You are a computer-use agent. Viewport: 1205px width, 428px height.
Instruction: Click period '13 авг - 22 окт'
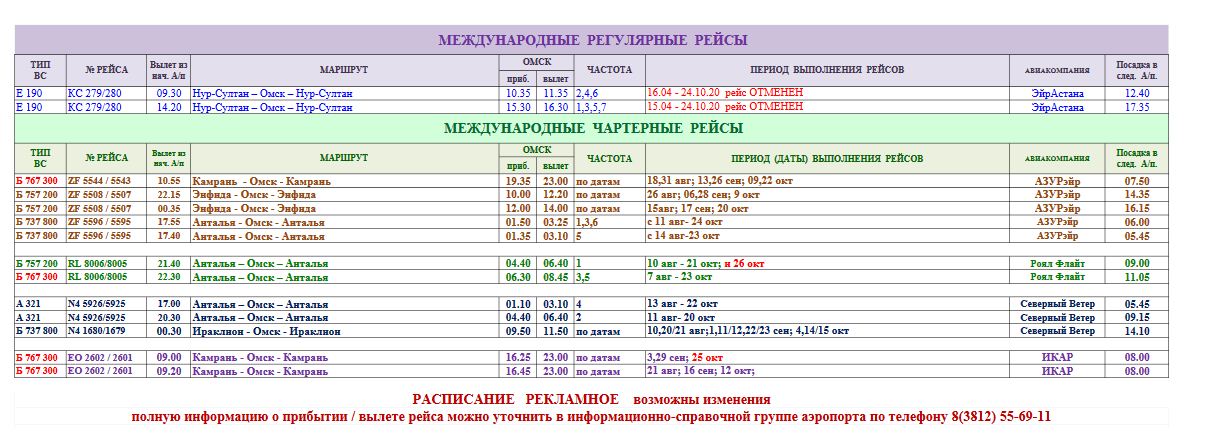click(683, 304)
